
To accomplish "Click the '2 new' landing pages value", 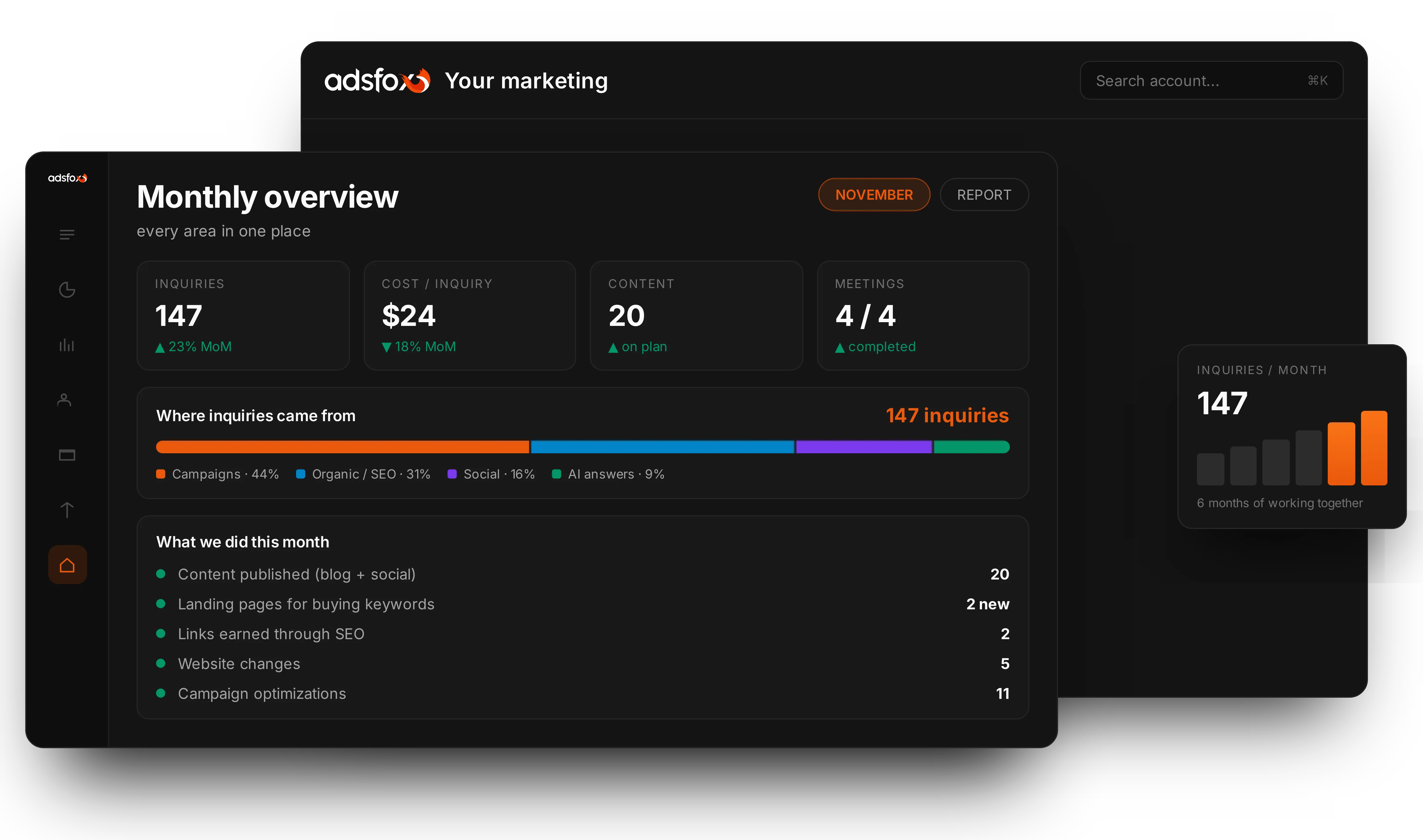I will (988, 604).
